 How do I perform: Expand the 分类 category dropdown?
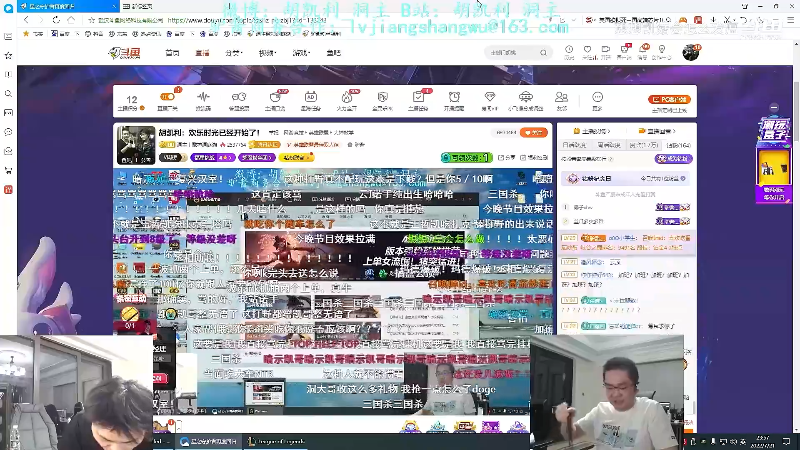tap(234, 53)
